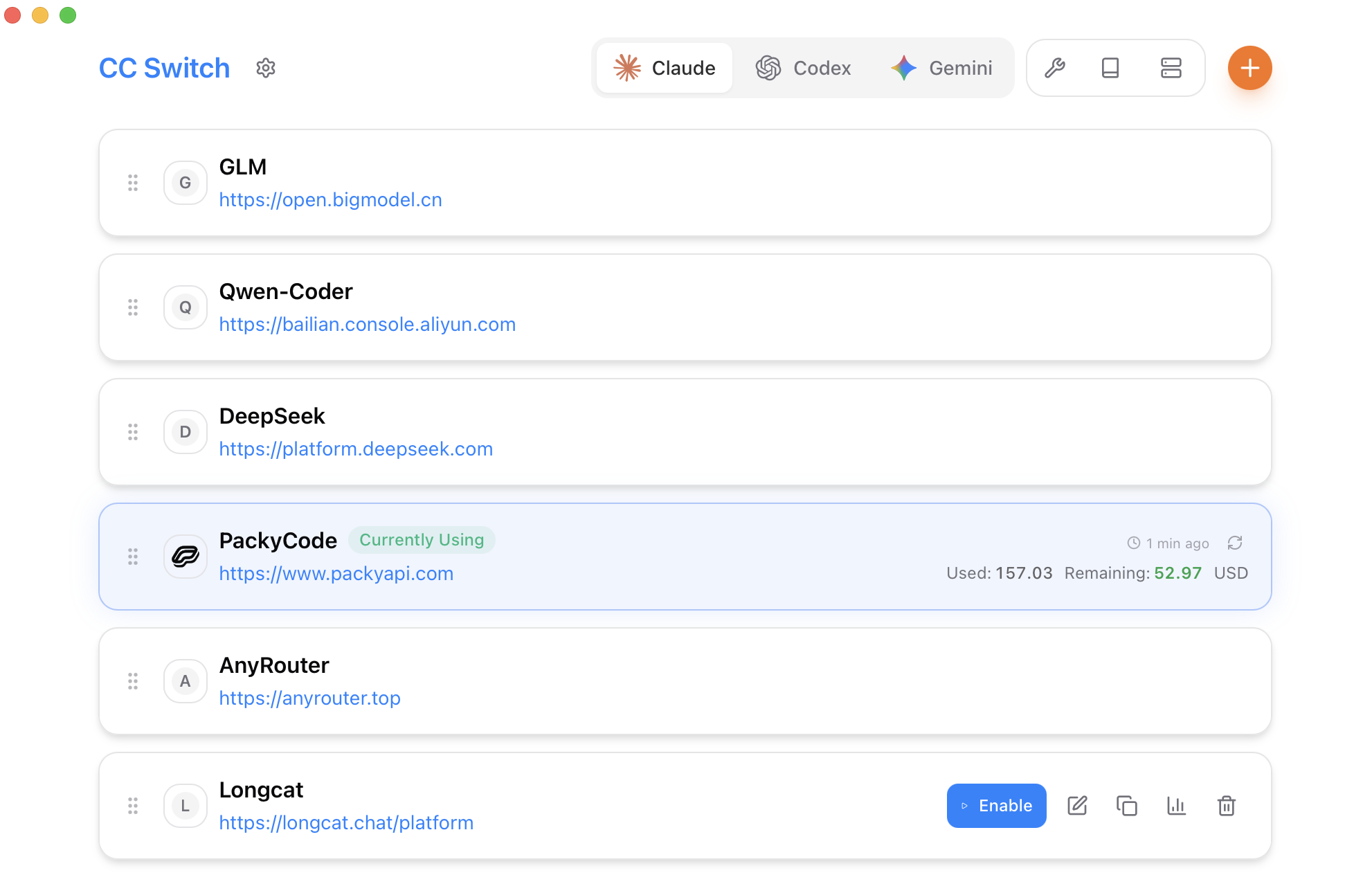Select the Qwen-Coder provider name
Screen dimensions: 1372x875
click(286, 291)
